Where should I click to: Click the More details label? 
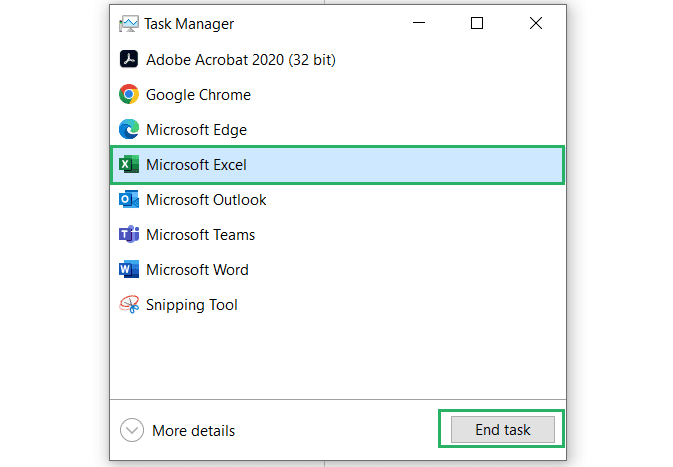[x=194, y=431]
